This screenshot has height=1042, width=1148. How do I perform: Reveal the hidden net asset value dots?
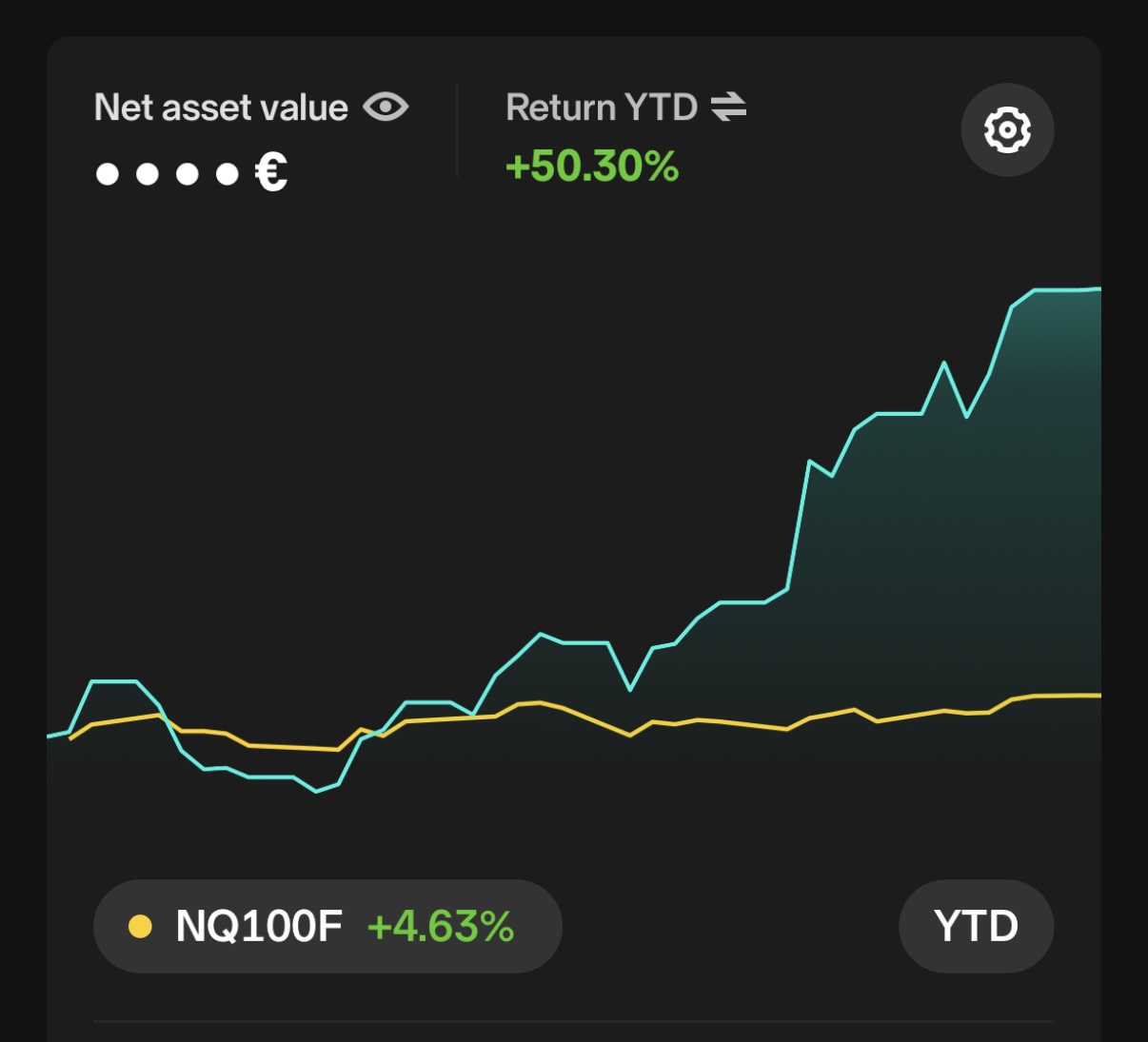tap(167, 174)
